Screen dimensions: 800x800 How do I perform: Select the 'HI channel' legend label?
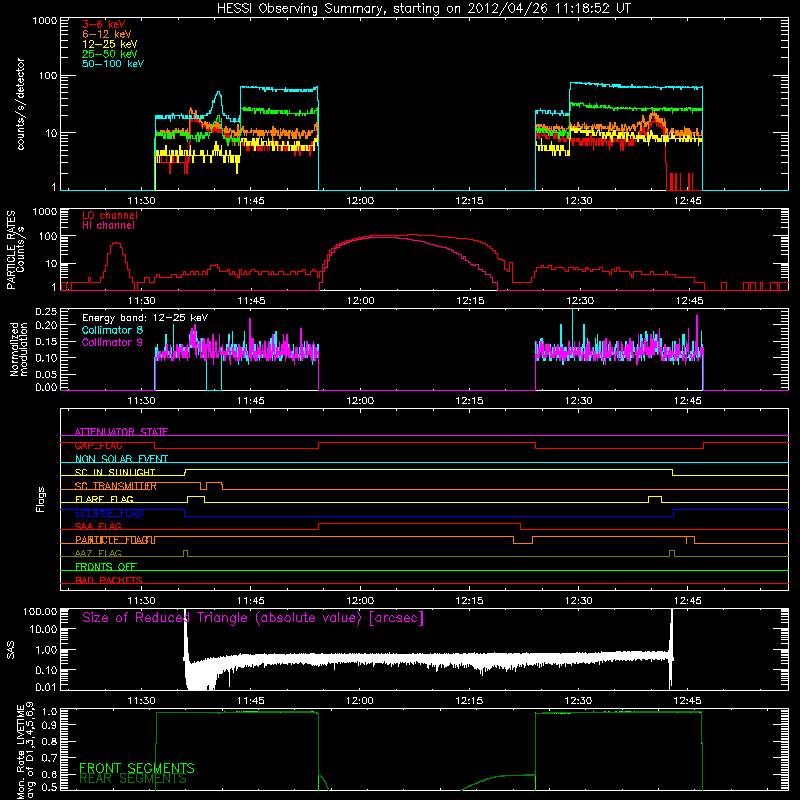[x=108, y=226]
